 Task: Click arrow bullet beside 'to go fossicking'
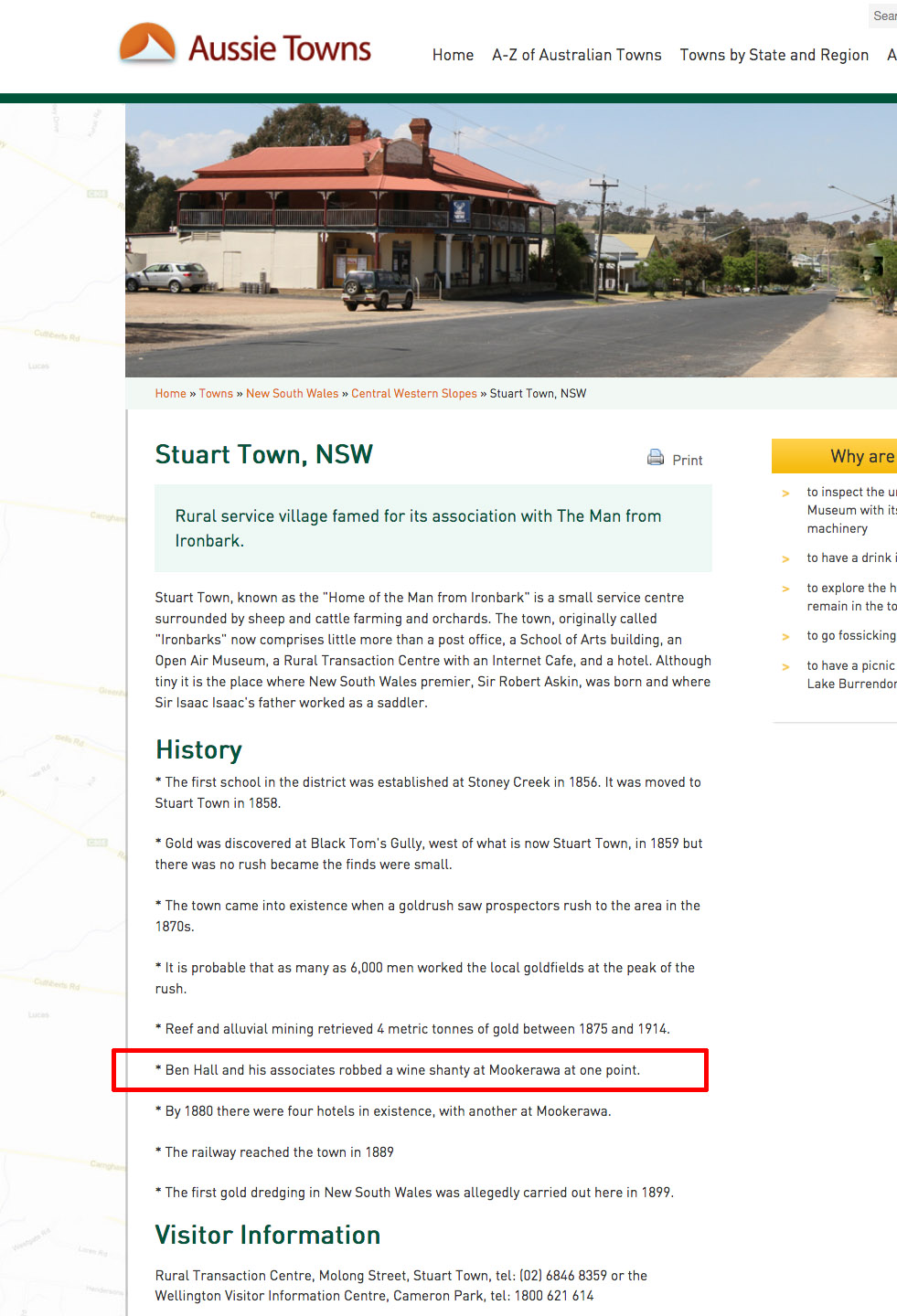click(x=785, y=637)
